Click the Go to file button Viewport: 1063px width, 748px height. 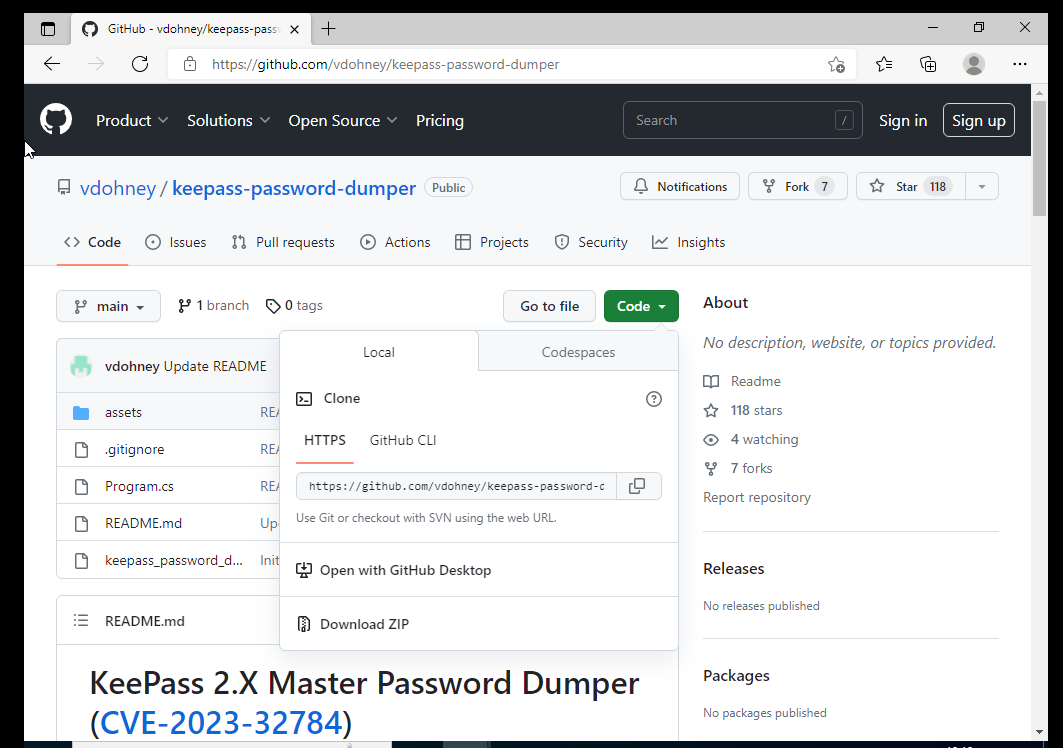549,306
